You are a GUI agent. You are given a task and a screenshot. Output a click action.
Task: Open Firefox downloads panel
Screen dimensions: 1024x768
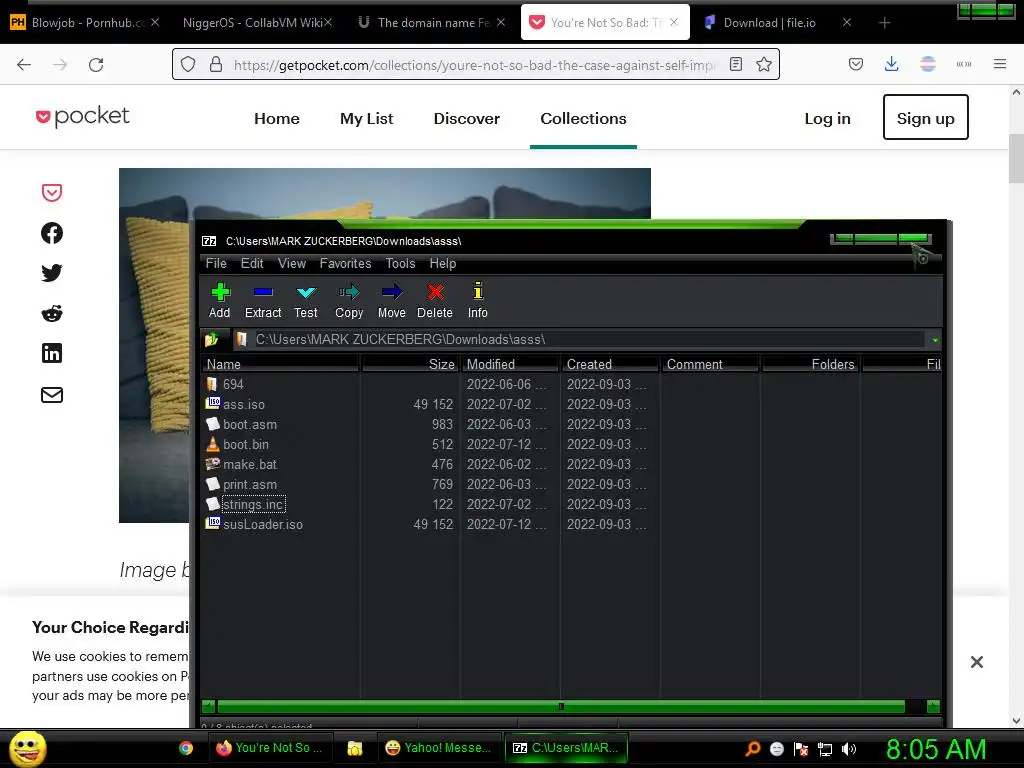[x=891, y=64]
